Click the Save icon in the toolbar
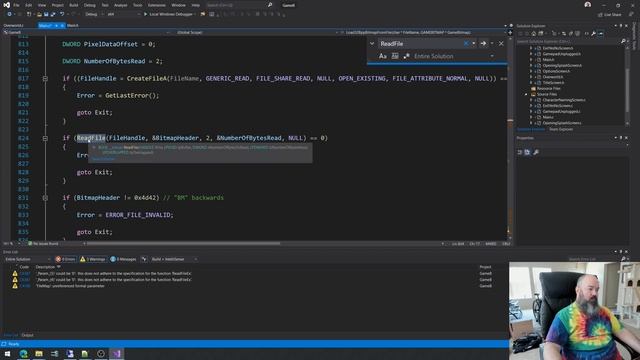This screenshot has width=640, height=360. 46,14
